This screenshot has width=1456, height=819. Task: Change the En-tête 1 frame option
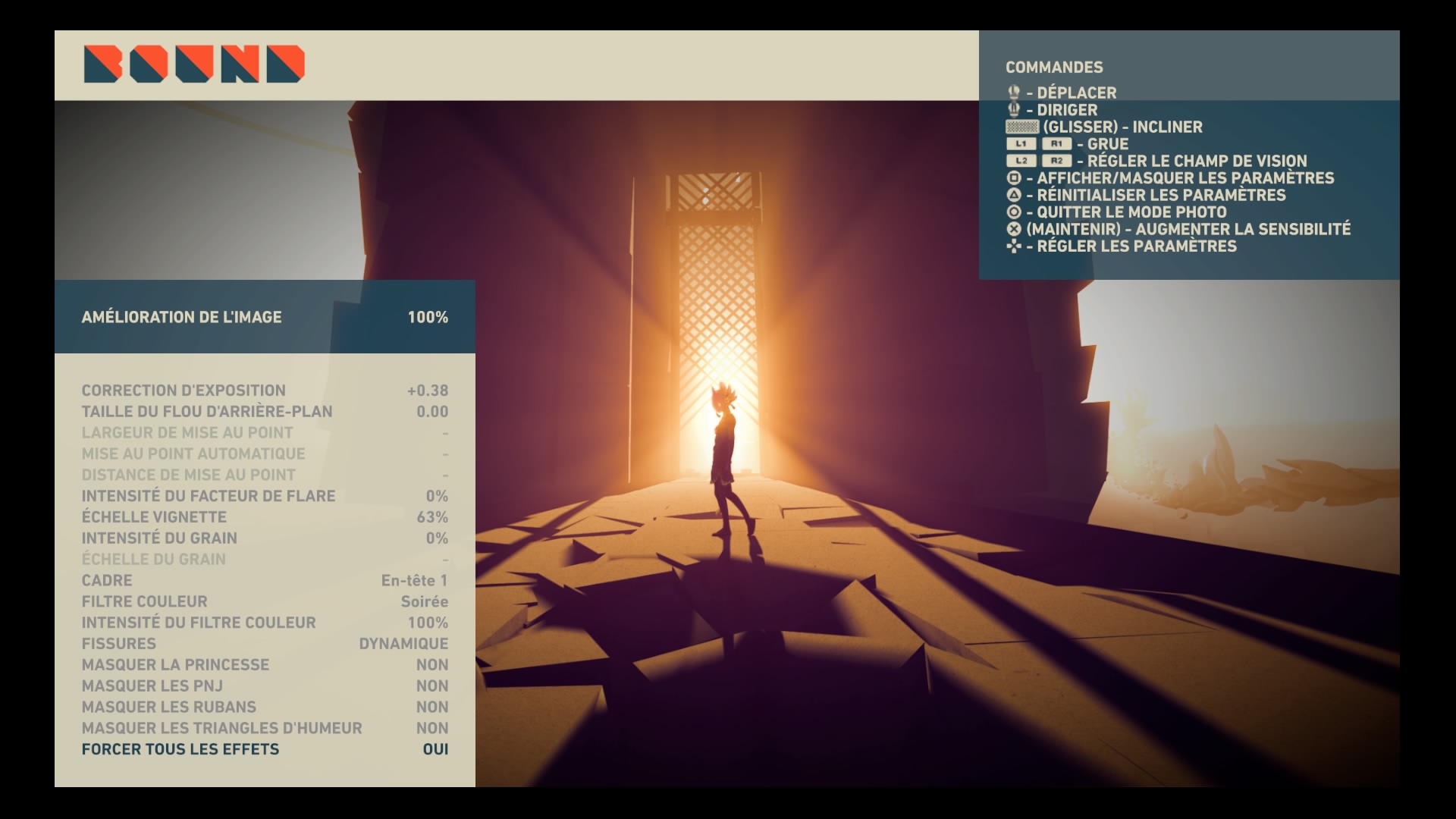415,581
